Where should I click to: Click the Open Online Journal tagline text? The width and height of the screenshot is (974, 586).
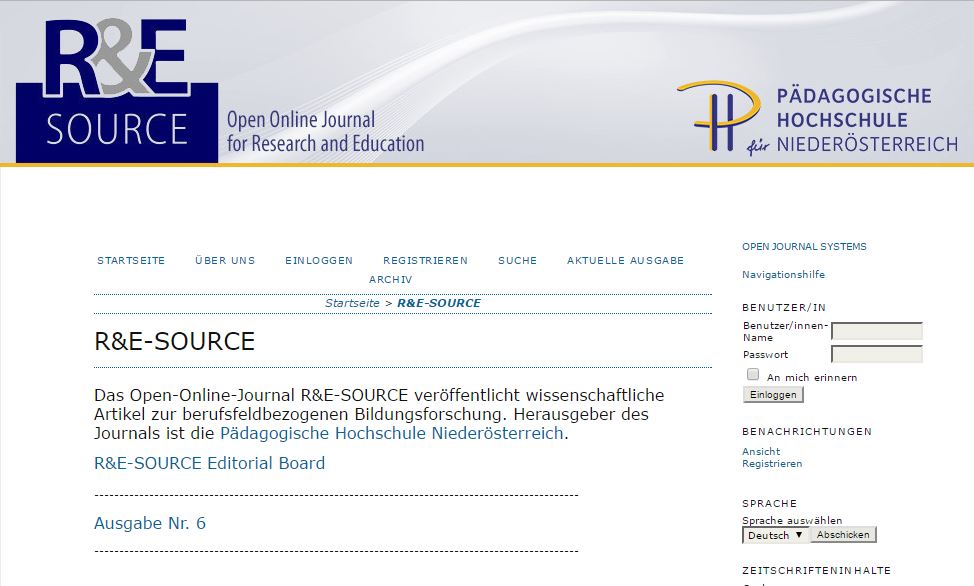coord(325,131)
